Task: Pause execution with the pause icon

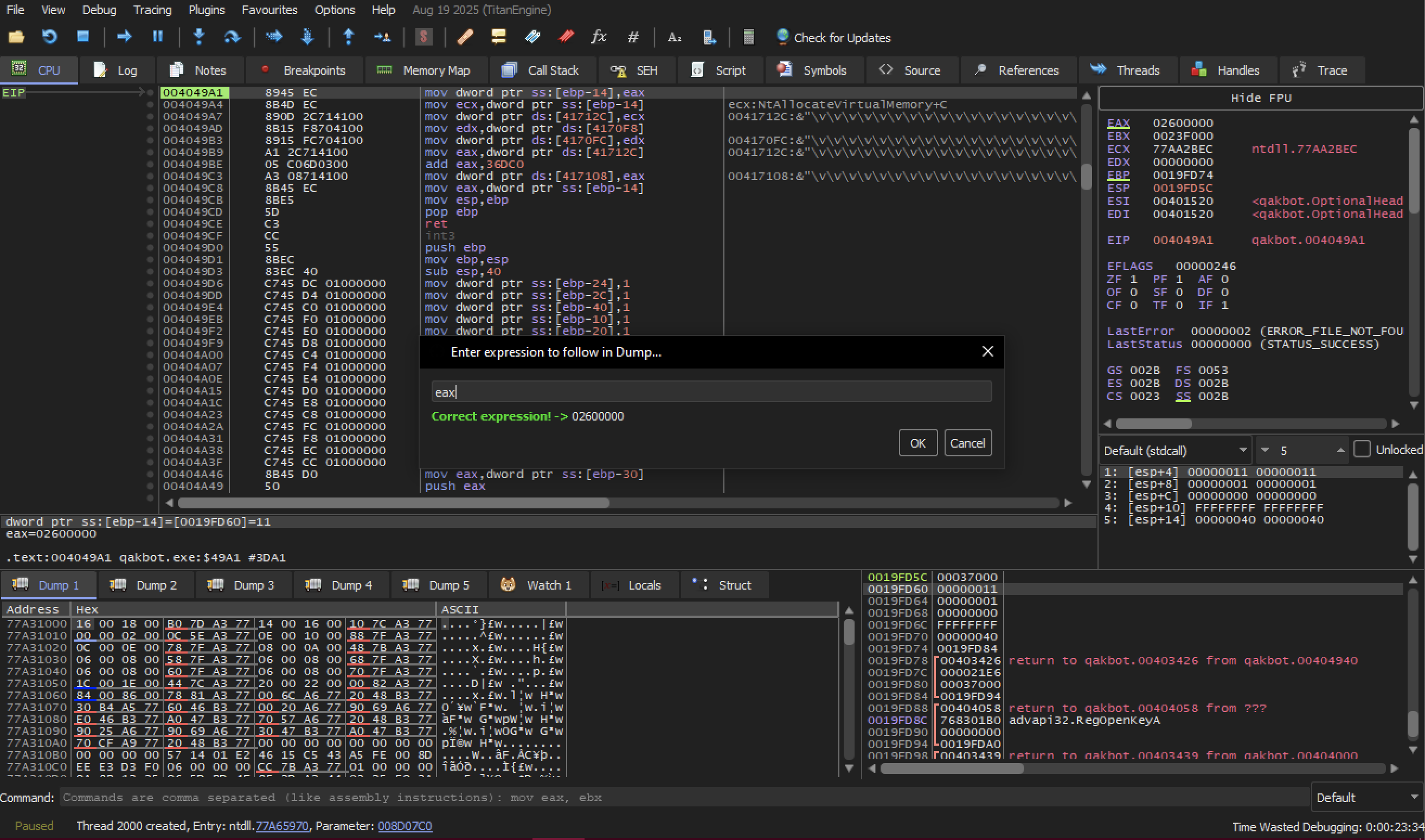Action: coord(157,37)
